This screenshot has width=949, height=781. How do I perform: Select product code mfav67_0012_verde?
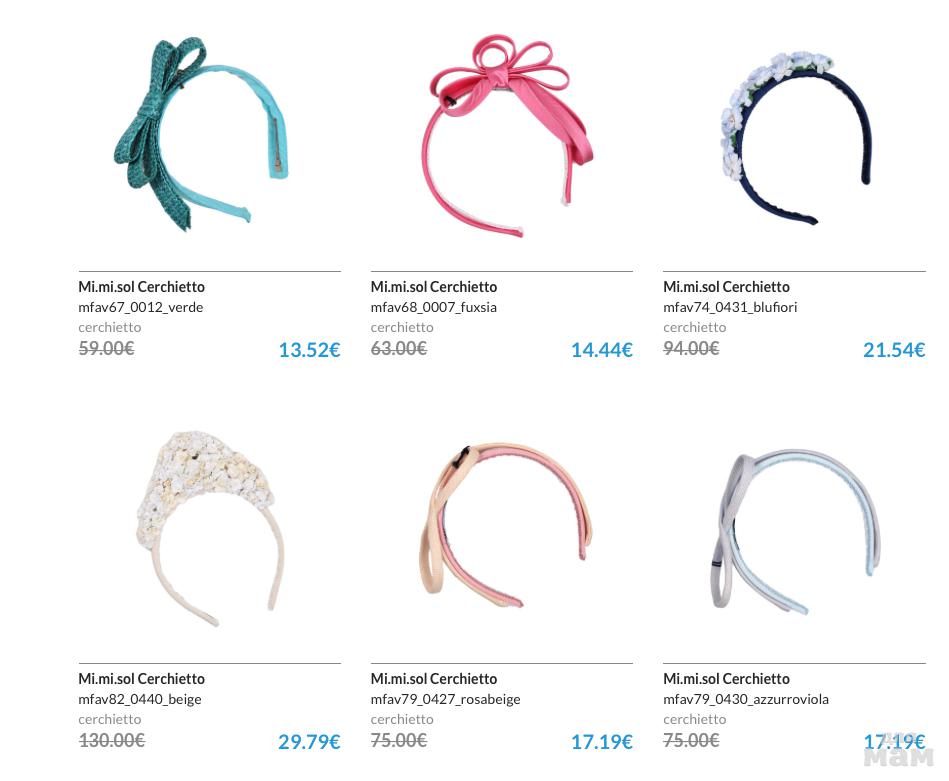[x=140, y=308]
